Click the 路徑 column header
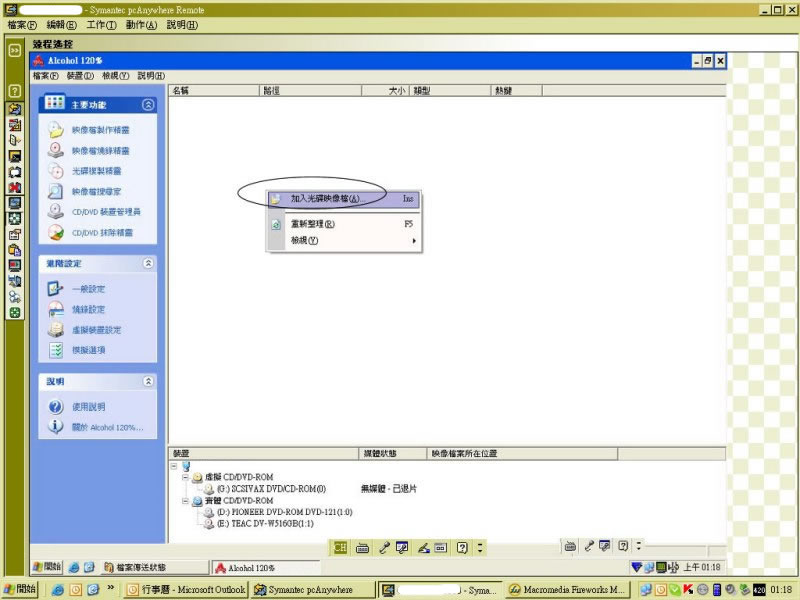Viewport: 800px width, 600px height. pos(310,91)
